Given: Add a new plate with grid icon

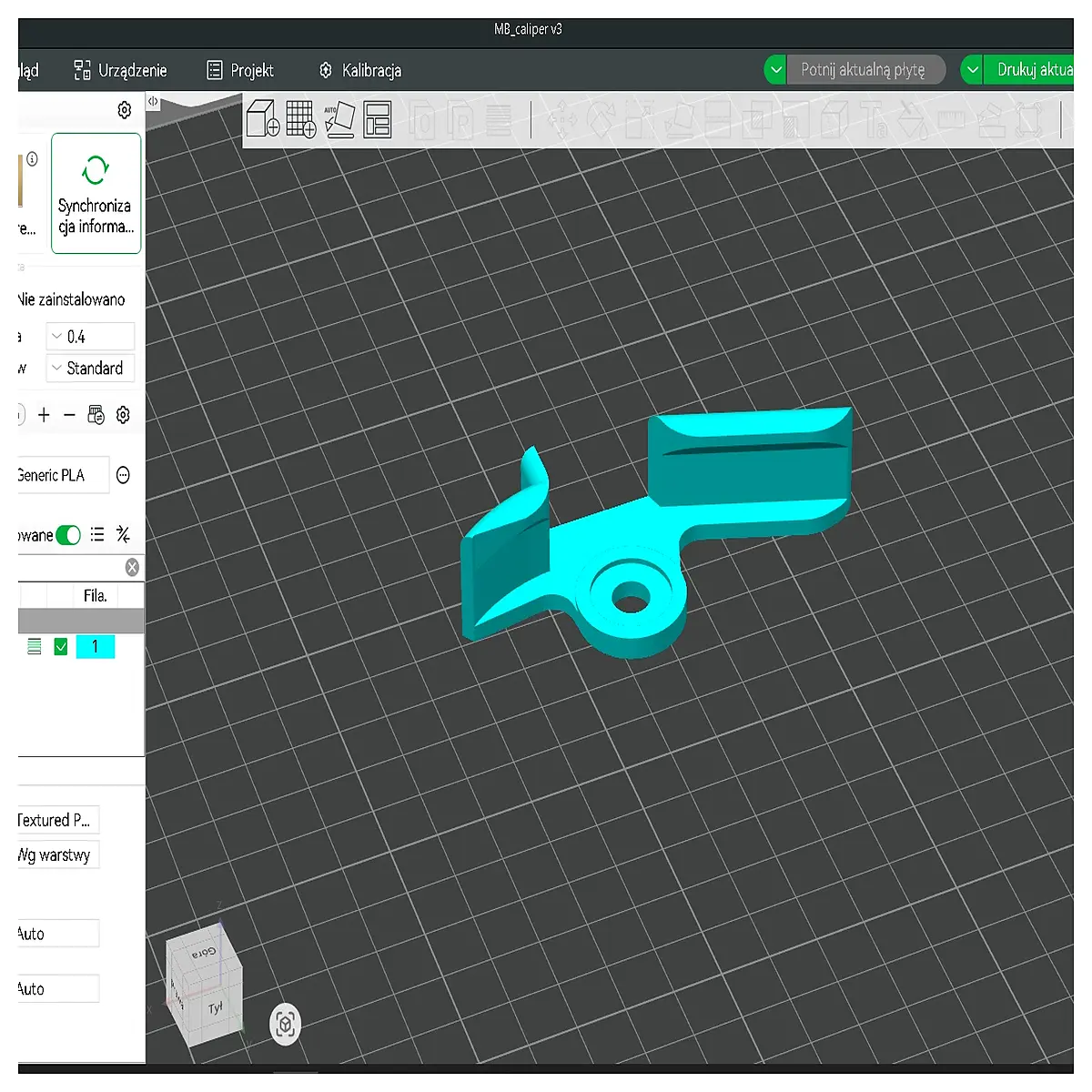Looking at the screenshot, I should (301, 119).
